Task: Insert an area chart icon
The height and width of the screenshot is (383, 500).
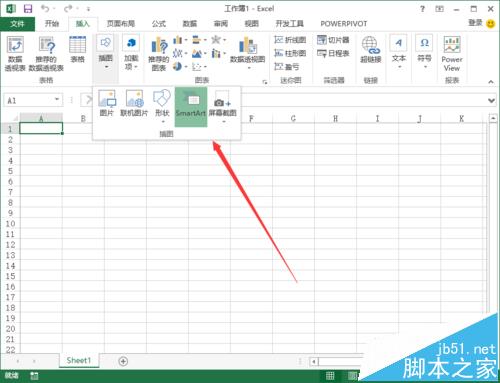Action: coord(199,53)
